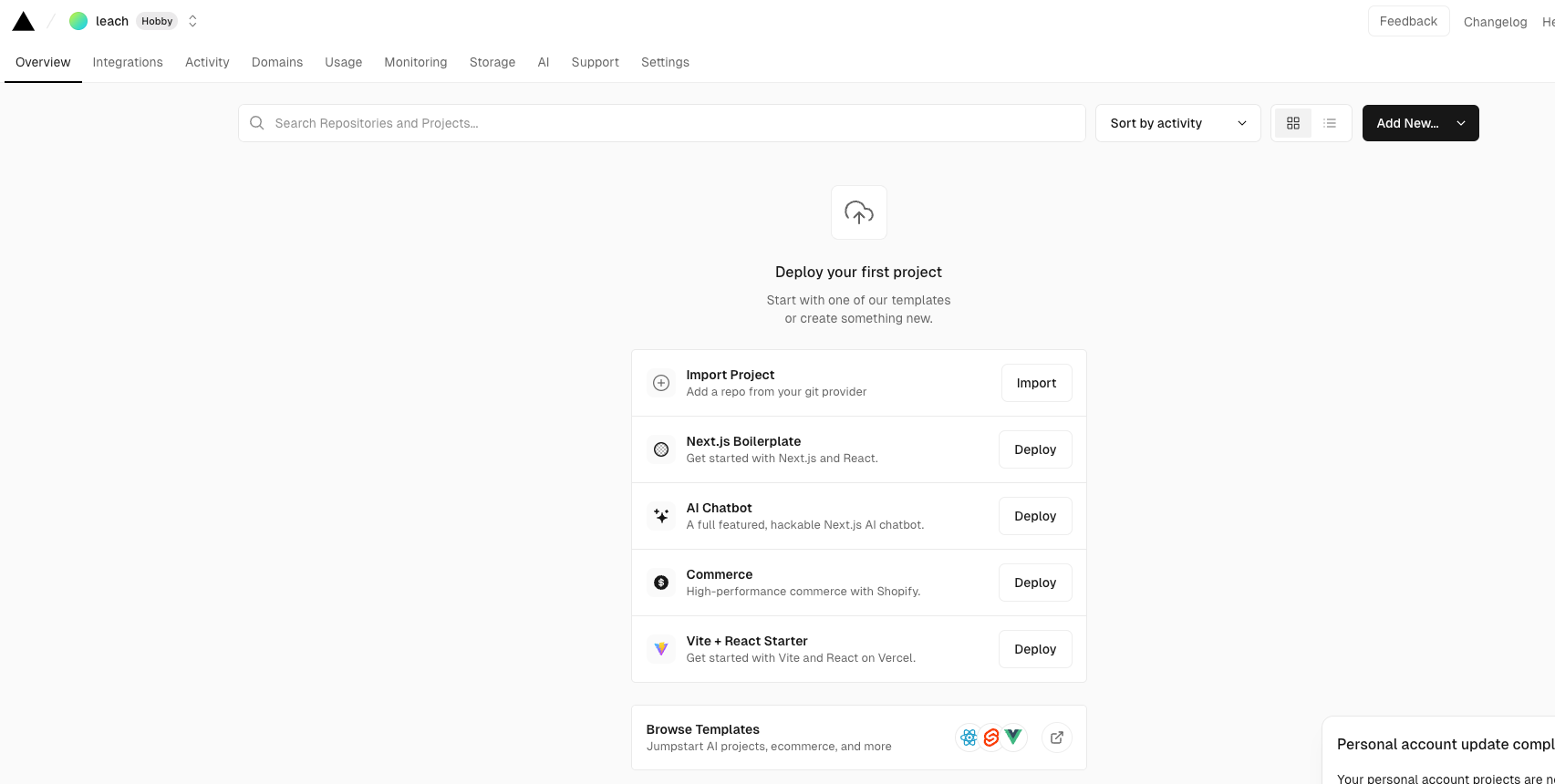
Task: Click the upload cloud icon
Action: (x=858, y=212)
